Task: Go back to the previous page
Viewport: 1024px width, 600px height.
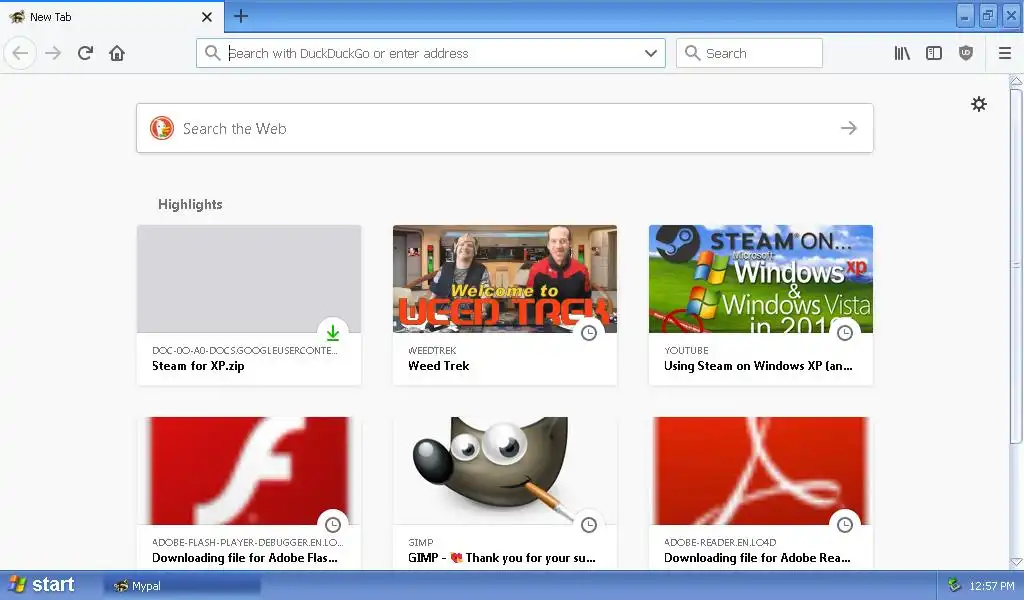Action: [20, 53]
